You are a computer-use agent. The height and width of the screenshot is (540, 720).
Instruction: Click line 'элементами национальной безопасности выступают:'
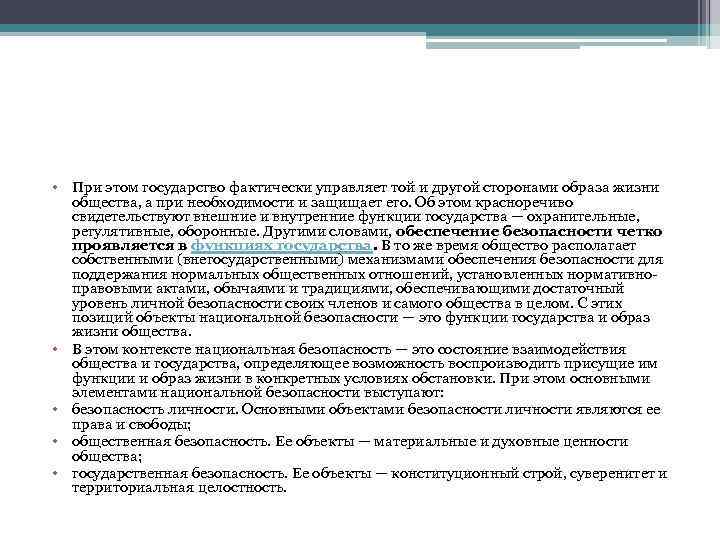[258, 393]
